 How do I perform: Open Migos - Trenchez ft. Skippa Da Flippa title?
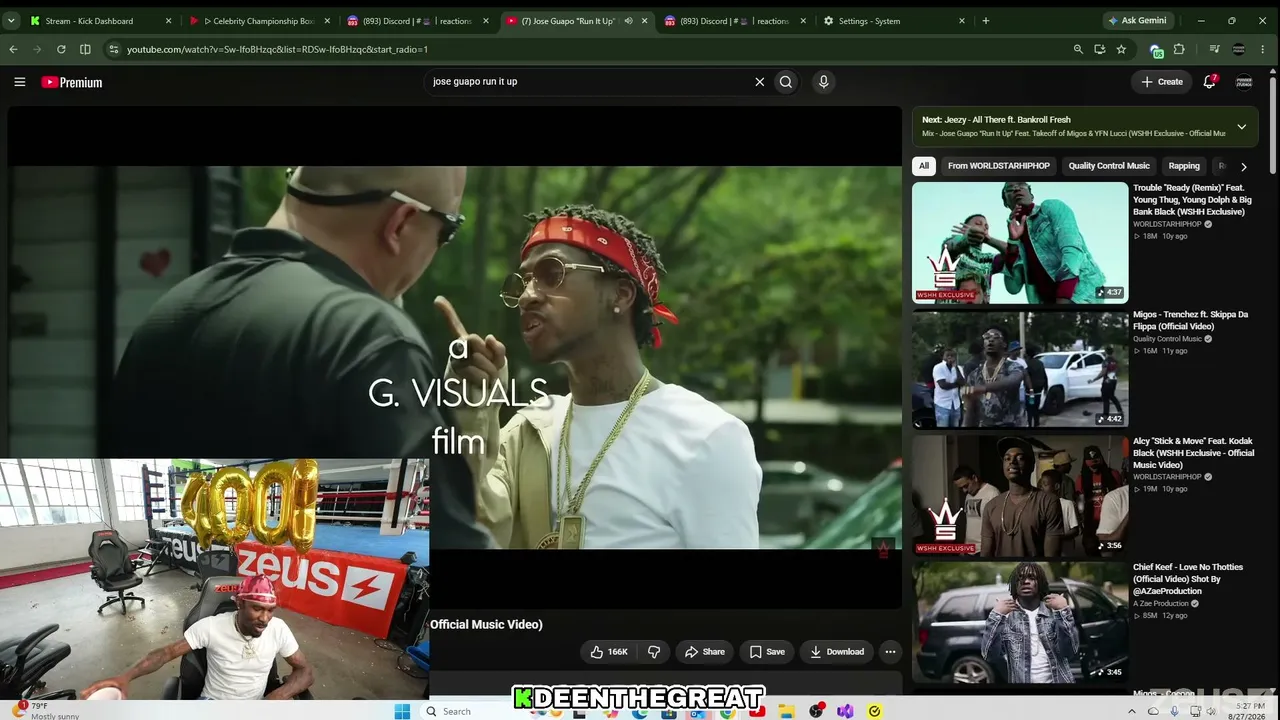1190,320
